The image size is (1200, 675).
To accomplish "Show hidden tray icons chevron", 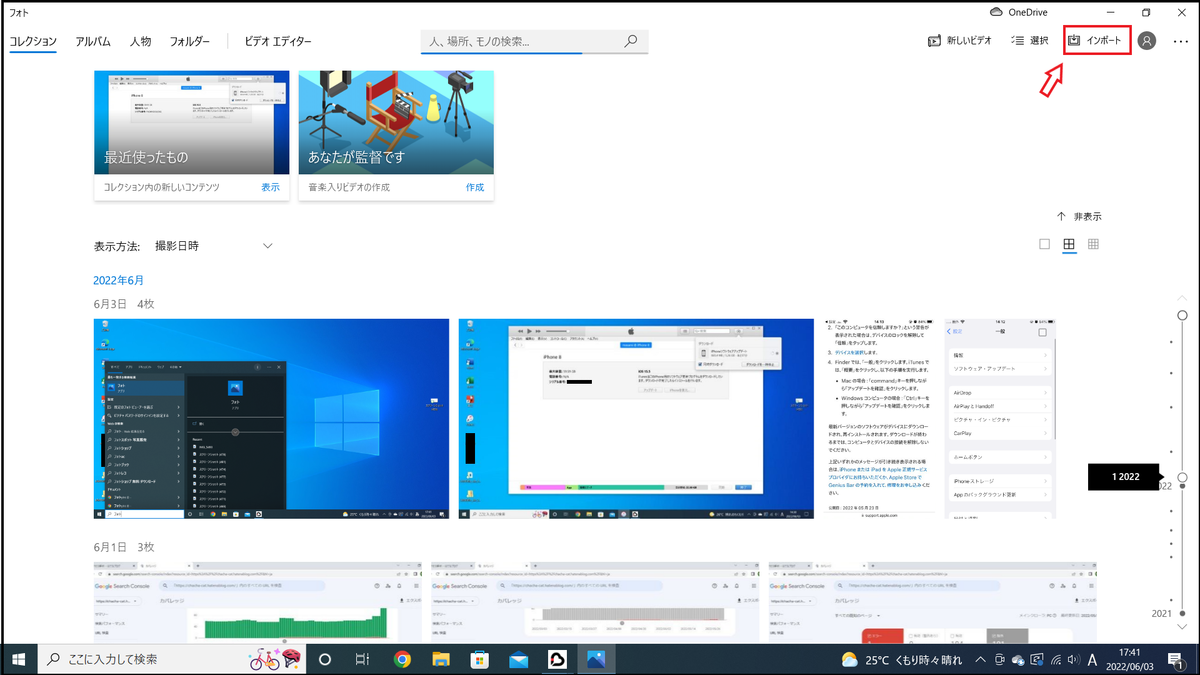I will click(x=981, y=659).
